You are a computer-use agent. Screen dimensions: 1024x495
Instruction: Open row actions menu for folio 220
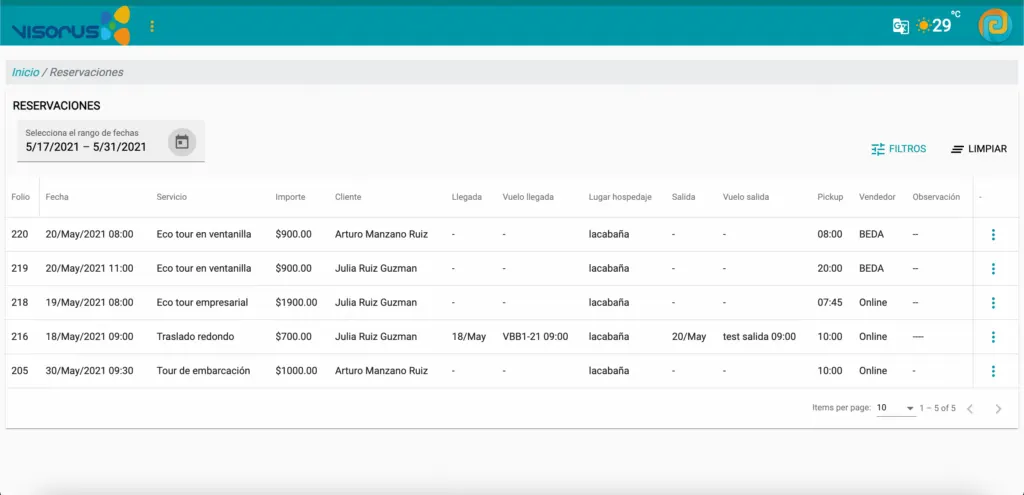(993, 235)
